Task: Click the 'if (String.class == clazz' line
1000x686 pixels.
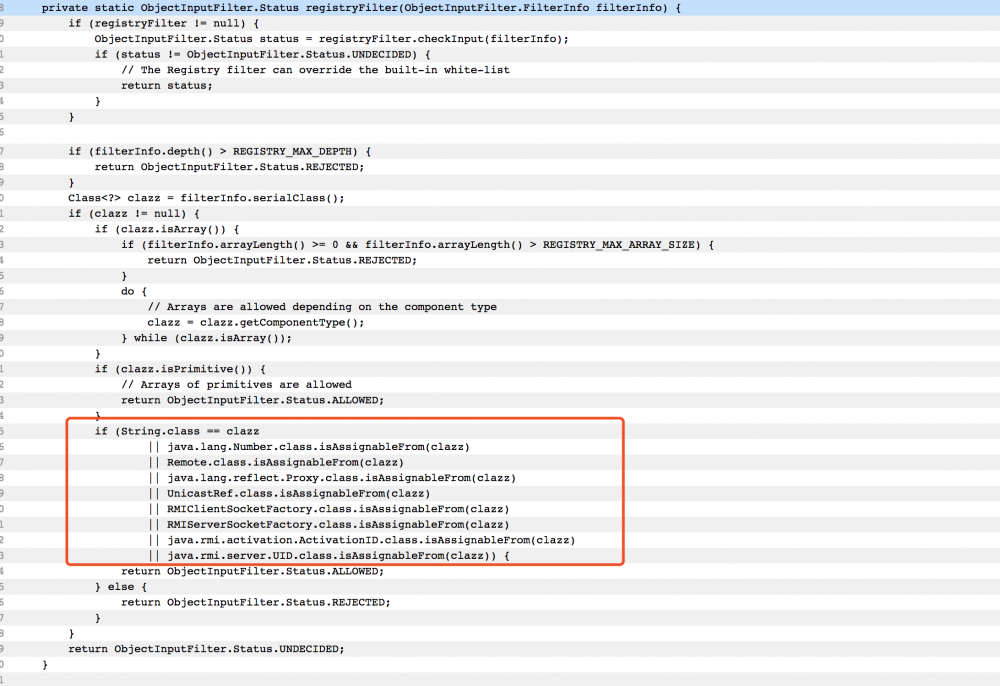Action: [177, 432]
